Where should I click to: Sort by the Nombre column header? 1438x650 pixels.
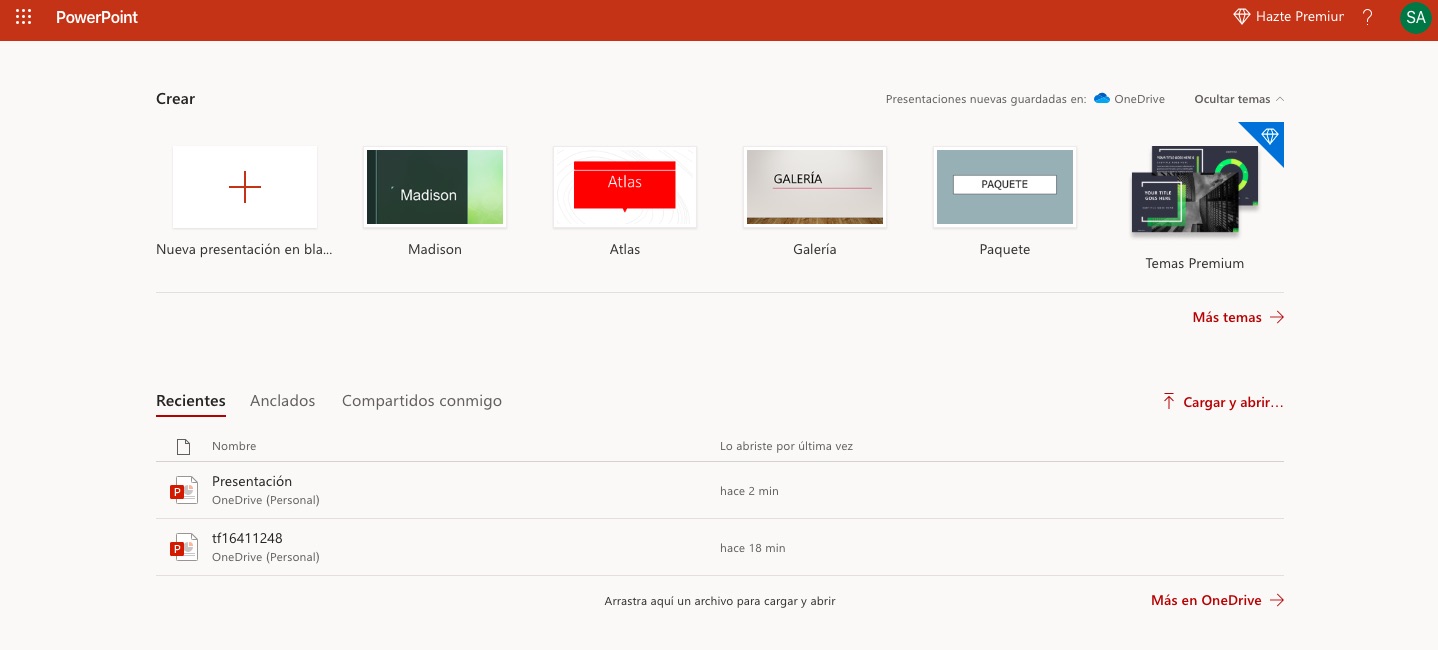click(234, 446)
